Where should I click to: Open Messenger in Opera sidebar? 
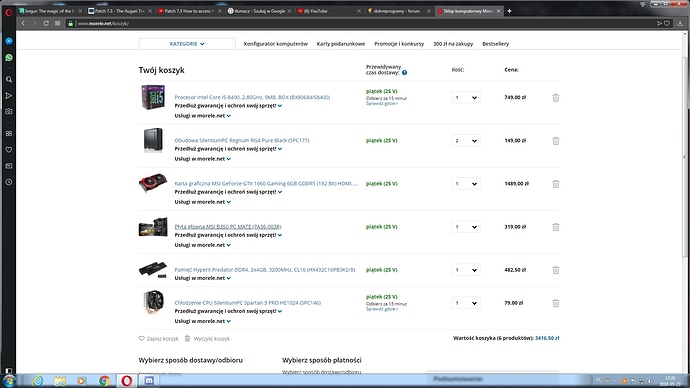[x=9, y=41]
